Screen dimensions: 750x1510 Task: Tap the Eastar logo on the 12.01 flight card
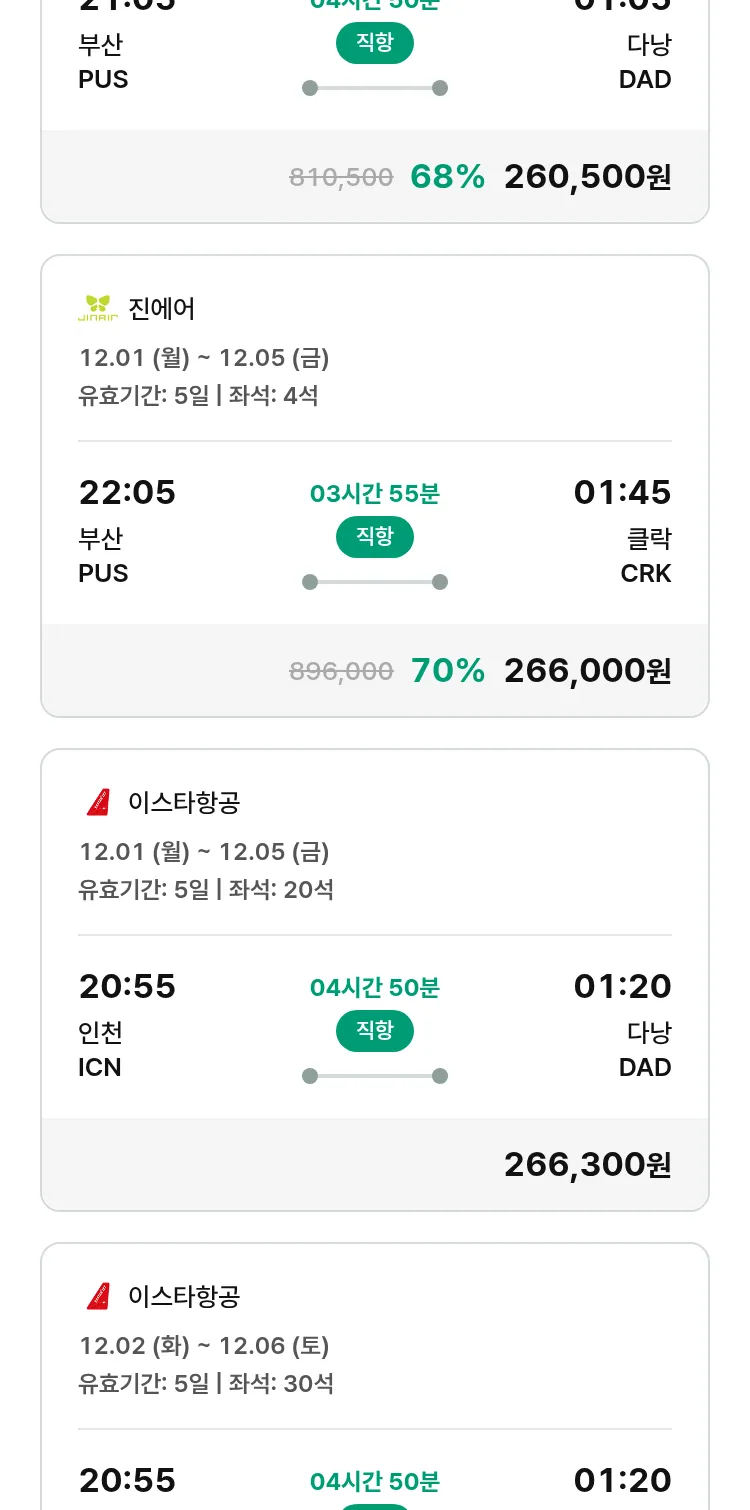pos(98,802)
